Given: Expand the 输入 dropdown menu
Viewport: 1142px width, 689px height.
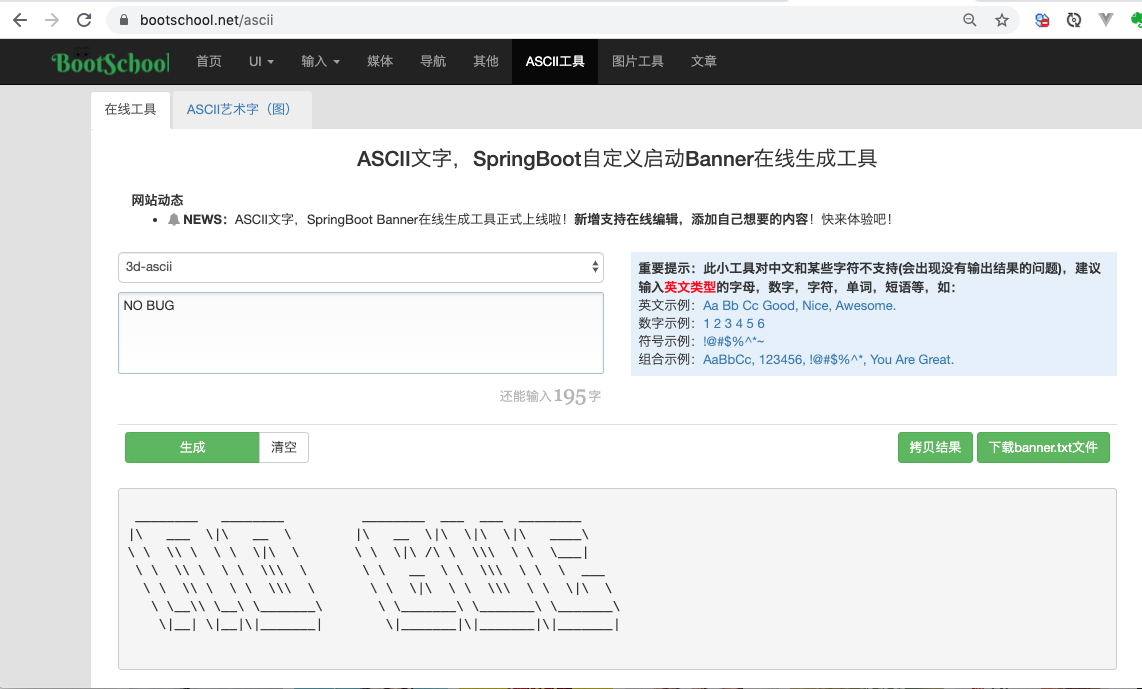Looking at the screenshot, I should pyautogui.click(x=320, y=61).
